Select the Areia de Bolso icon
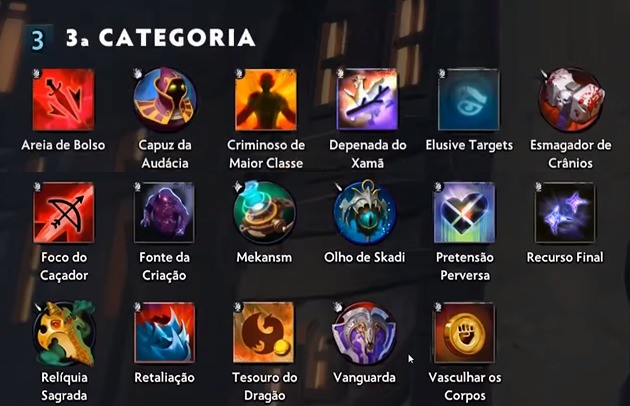Viewport: 630px width, 406px height. coord(63,100)
